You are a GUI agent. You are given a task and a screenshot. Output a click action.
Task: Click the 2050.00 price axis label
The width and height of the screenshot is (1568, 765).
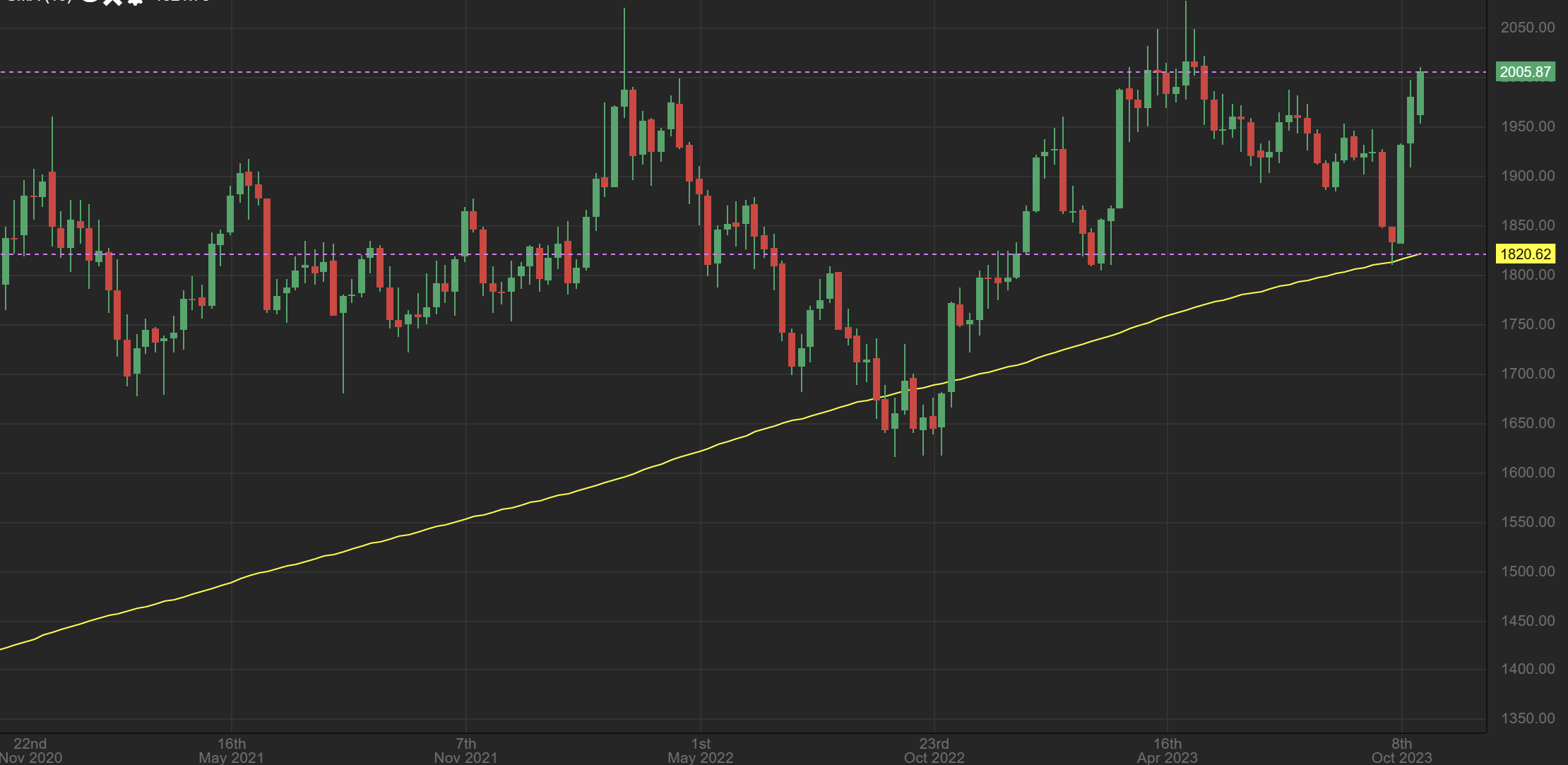coord(1527,28)
